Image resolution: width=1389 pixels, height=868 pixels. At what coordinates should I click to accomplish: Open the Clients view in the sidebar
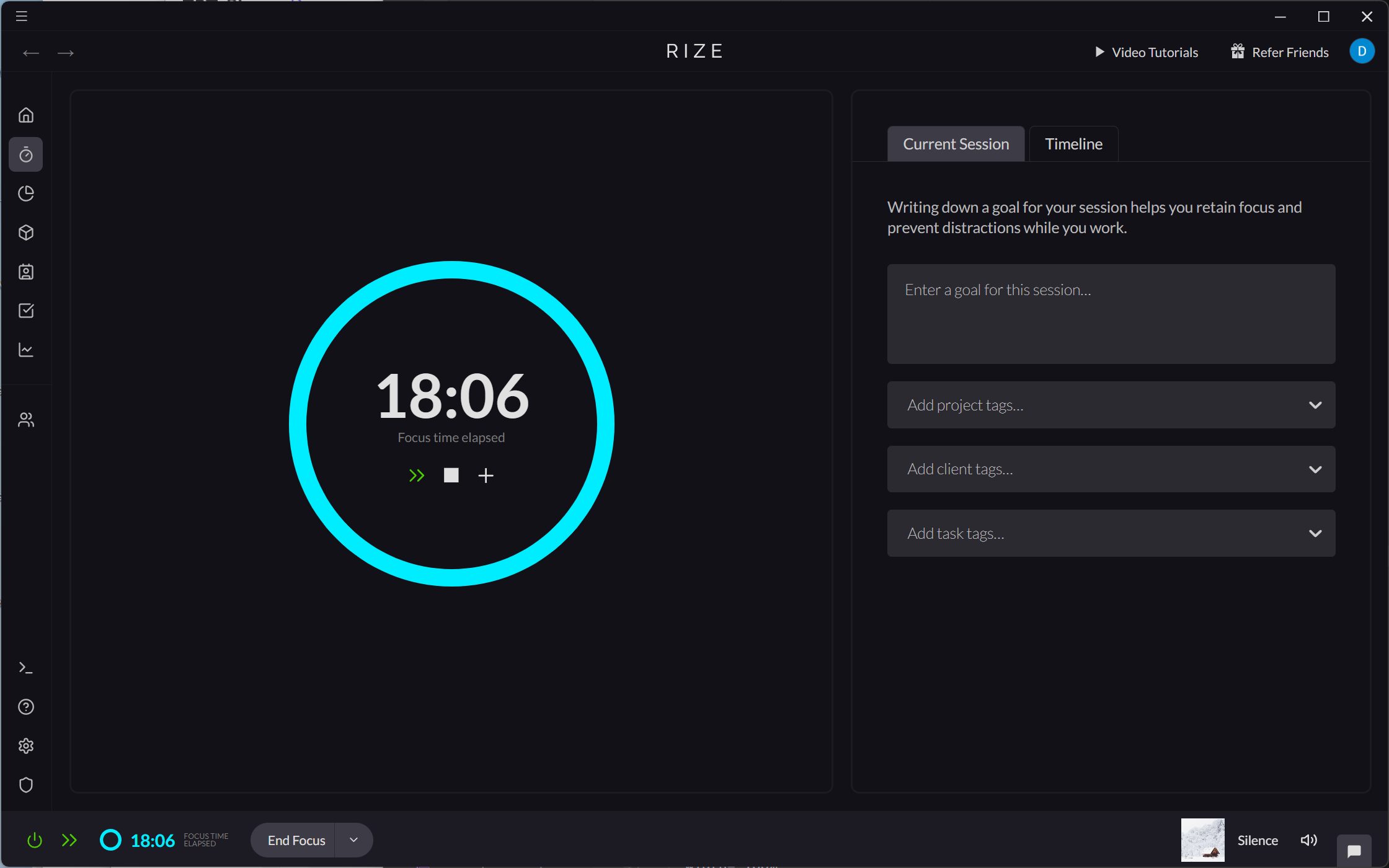click(25, 272)
